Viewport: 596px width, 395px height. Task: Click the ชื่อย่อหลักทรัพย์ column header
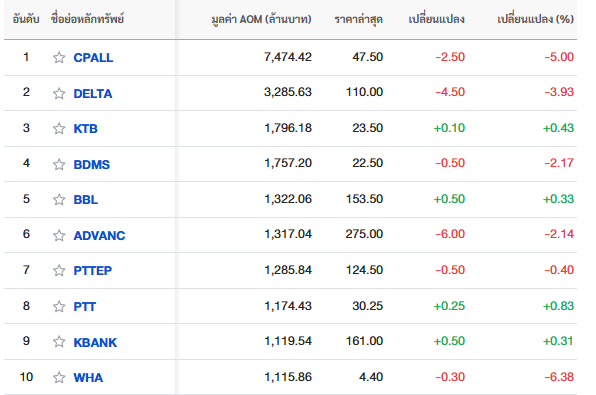(x=87, y=19)
